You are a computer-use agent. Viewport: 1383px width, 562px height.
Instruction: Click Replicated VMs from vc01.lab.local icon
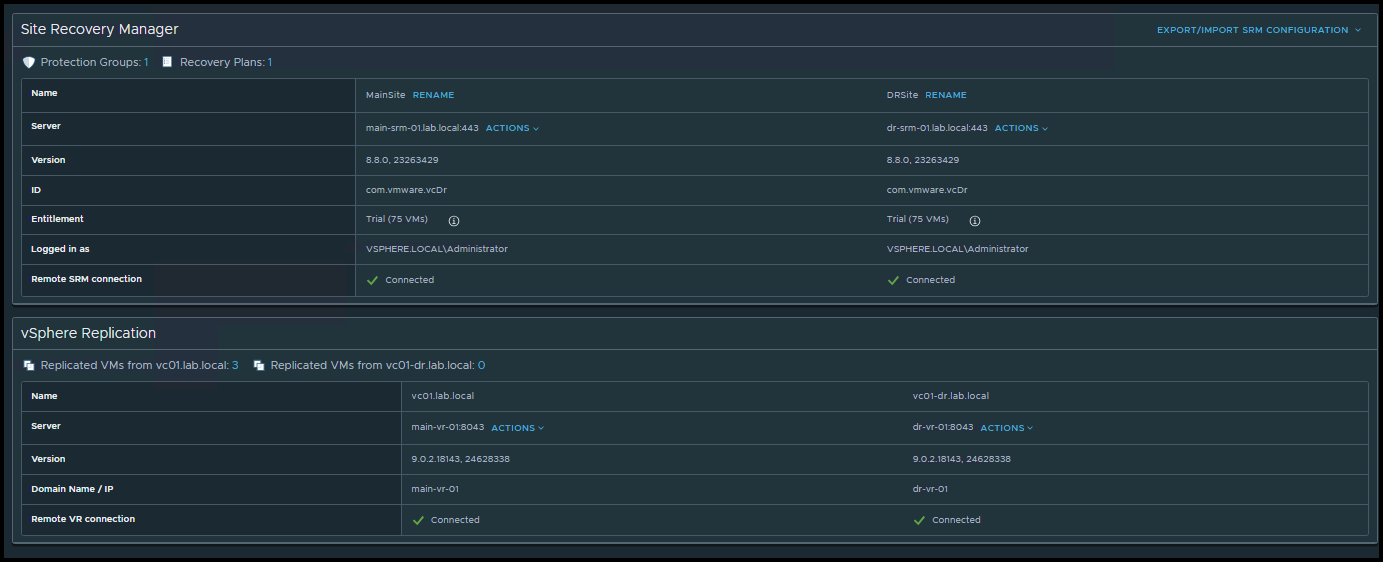tap(29, 366)
